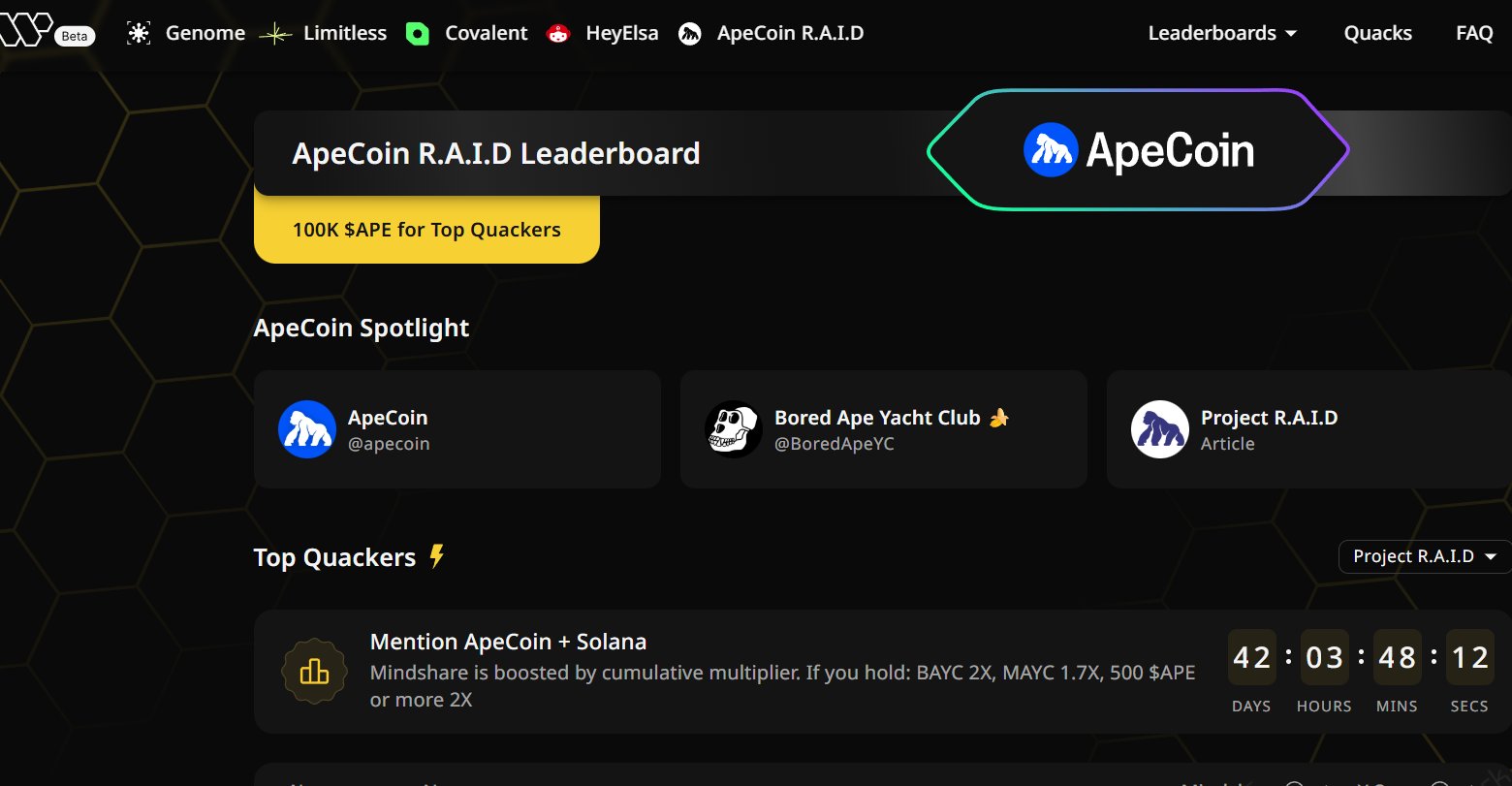The width and height of the screenshot is (1512, 786).
Task: Go to the Quacks page
Action: click(1377, 33)
